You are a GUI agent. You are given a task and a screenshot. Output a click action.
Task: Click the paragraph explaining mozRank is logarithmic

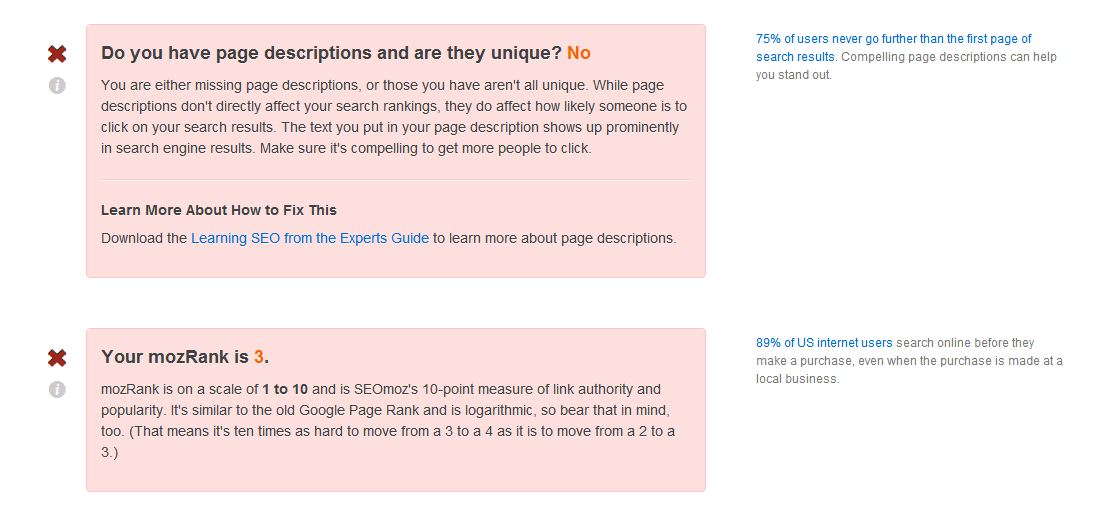389,421
